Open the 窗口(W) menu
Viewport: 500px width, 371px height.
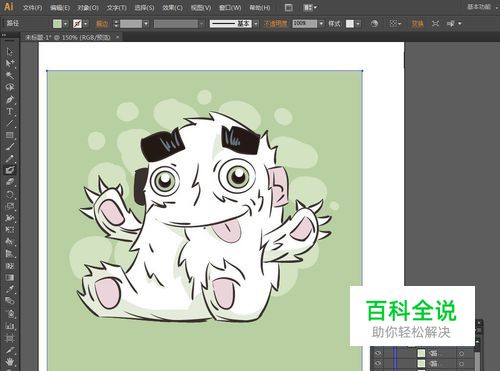pos(230,7)
